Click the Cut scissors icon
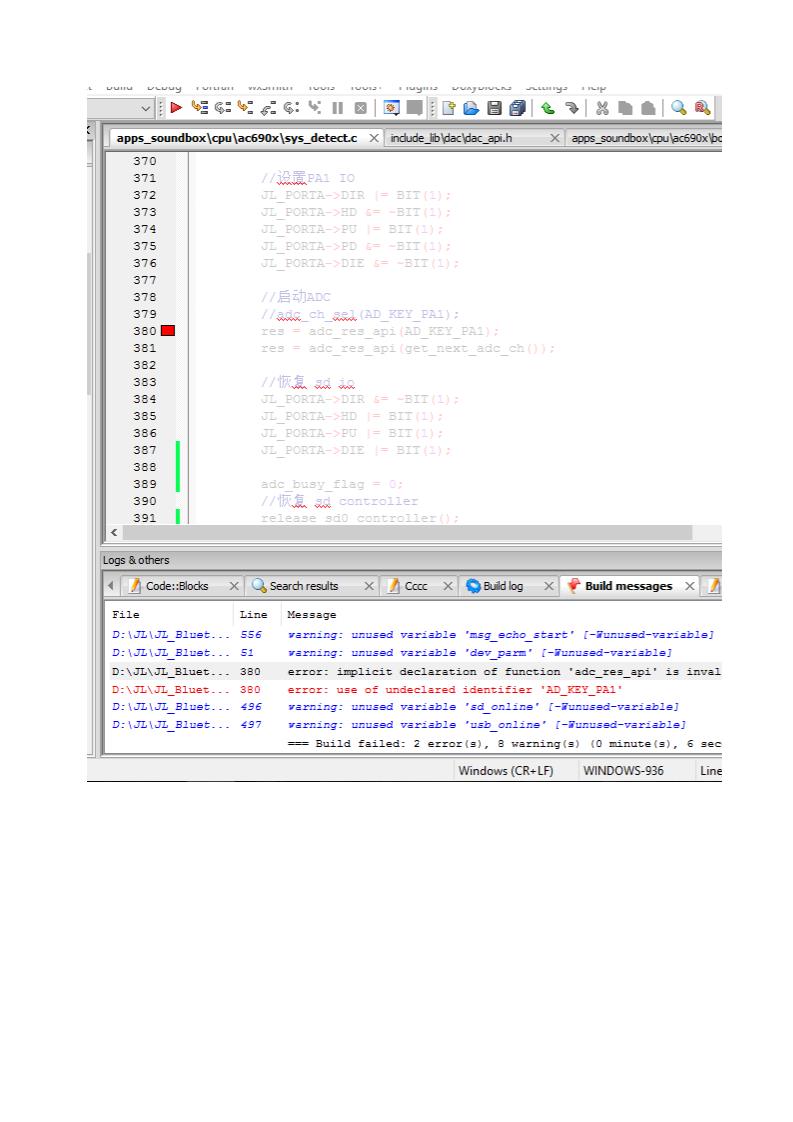This screenshot has width=793, height=1122. pos(602,108)
